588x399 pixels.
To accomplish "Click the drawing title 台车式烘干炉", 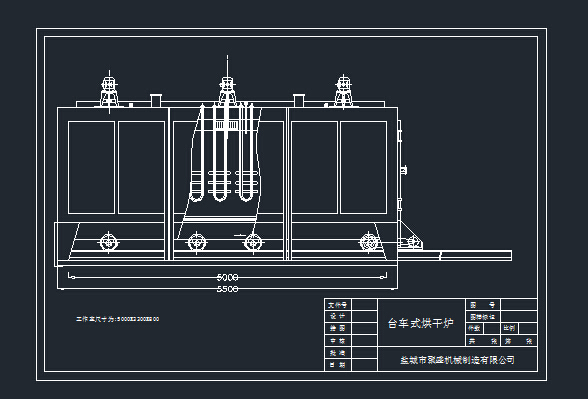I will coord(421,323).
